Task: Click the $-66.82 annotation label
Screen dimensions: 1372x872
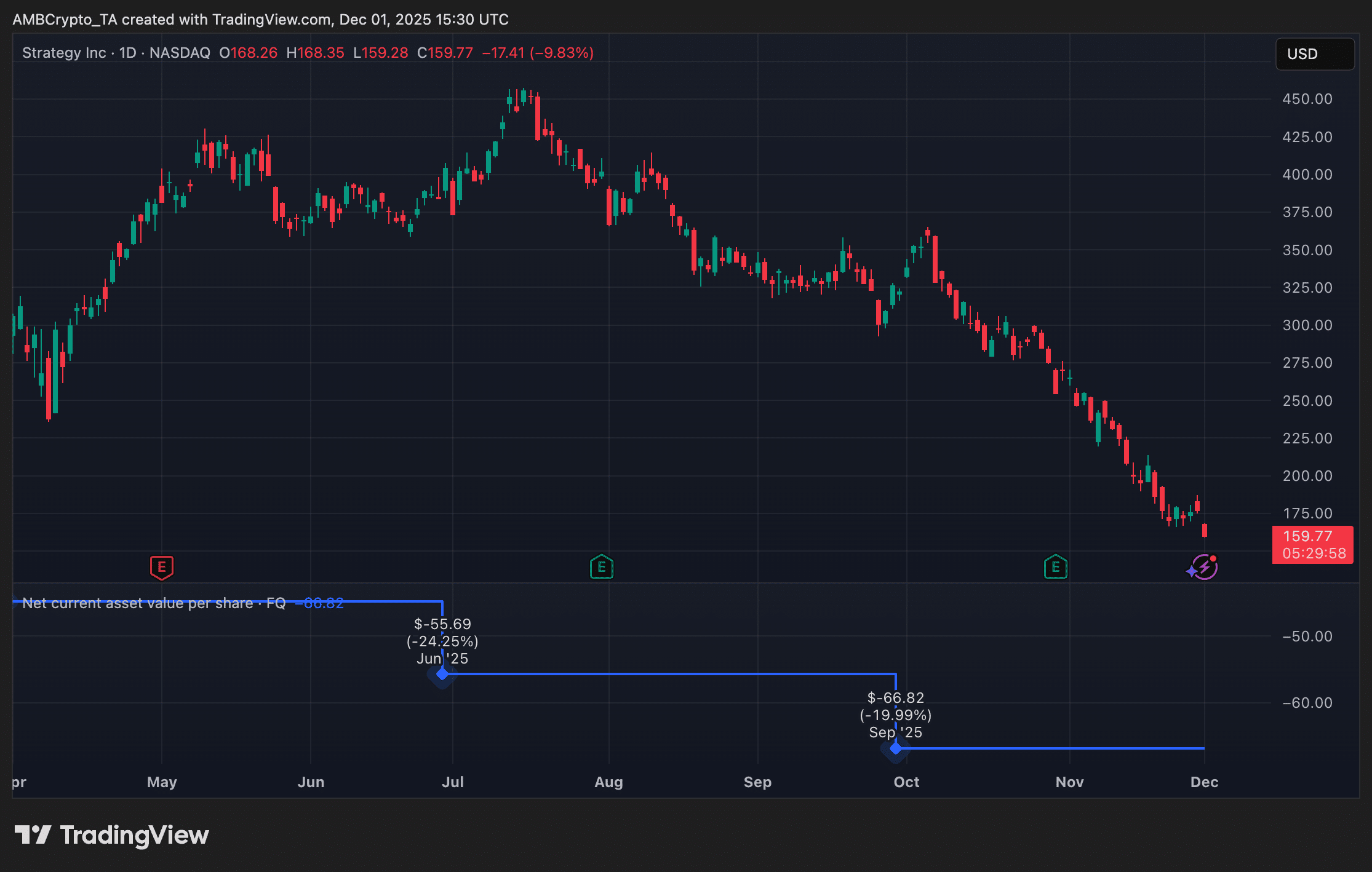Action: 896,698
